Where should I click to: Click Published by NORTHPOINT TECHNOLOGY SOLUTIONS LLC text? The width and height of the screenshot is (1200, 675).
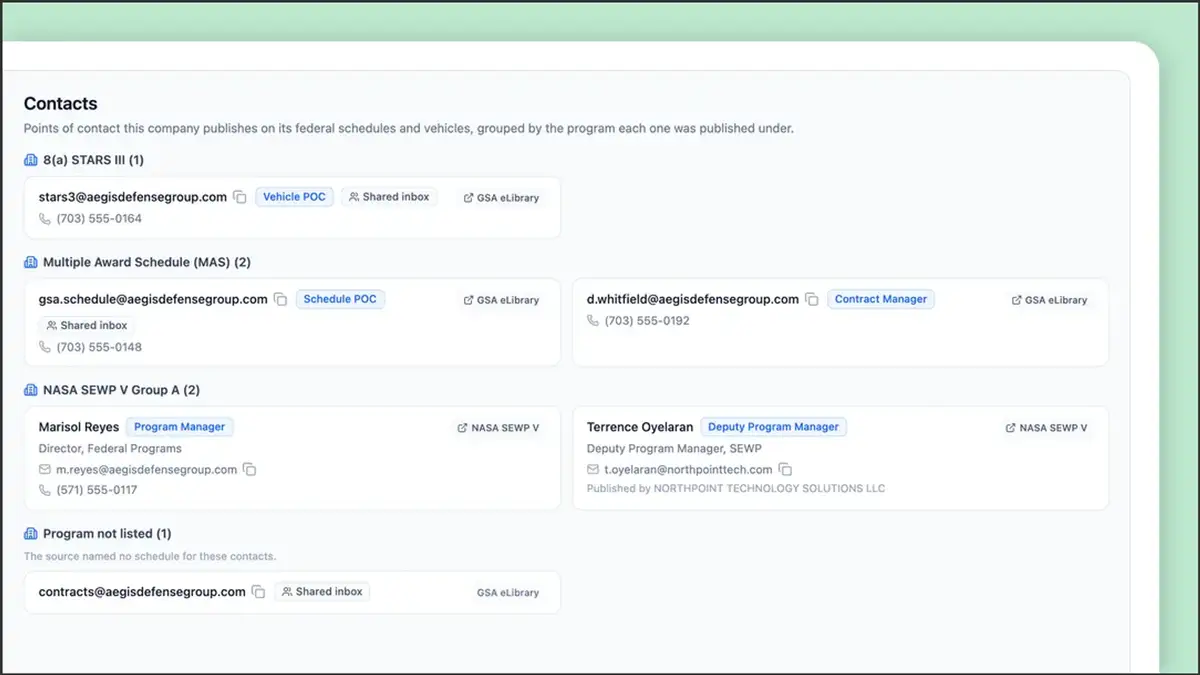tap(736, 489)
